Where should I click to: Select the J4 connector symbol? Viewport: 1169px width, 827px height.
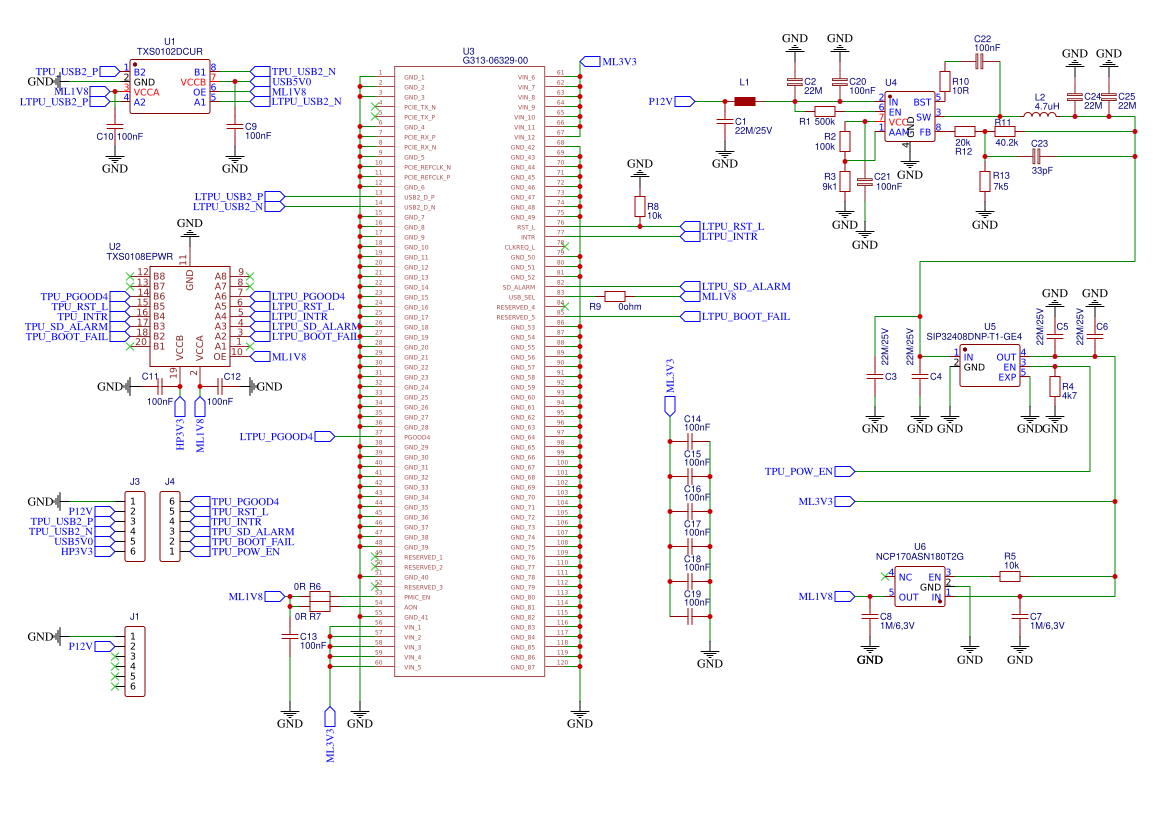click(x=170, y=526)
